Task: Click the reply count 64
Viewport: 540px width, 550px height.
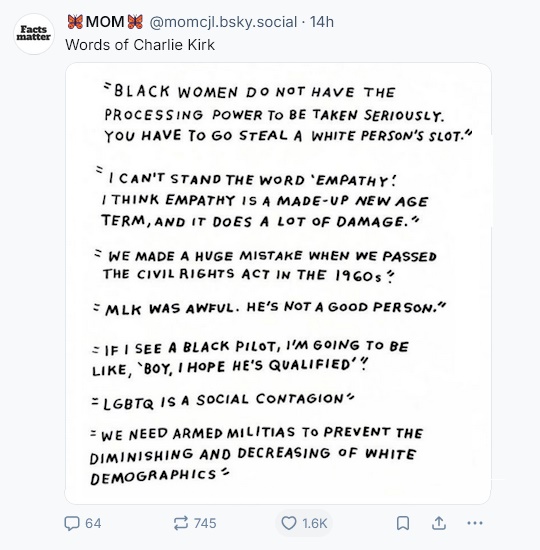Action: pyautogui.click(x=93, y=523)
